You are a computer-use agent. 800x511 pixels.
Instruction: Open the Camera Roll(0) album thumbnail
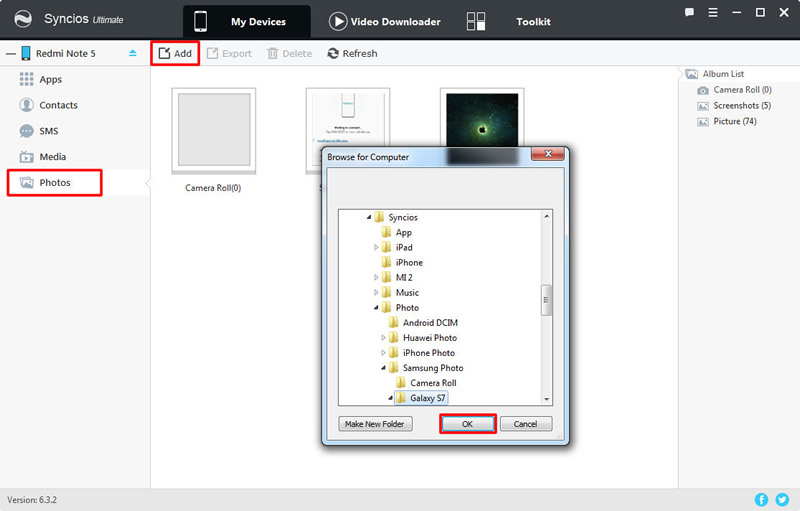[214, 131]
